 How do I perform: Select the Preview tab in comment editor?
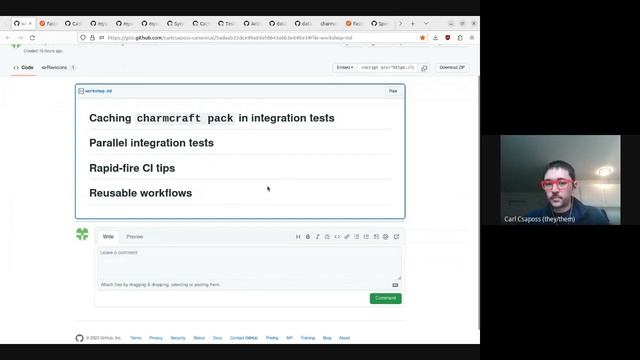135,237
